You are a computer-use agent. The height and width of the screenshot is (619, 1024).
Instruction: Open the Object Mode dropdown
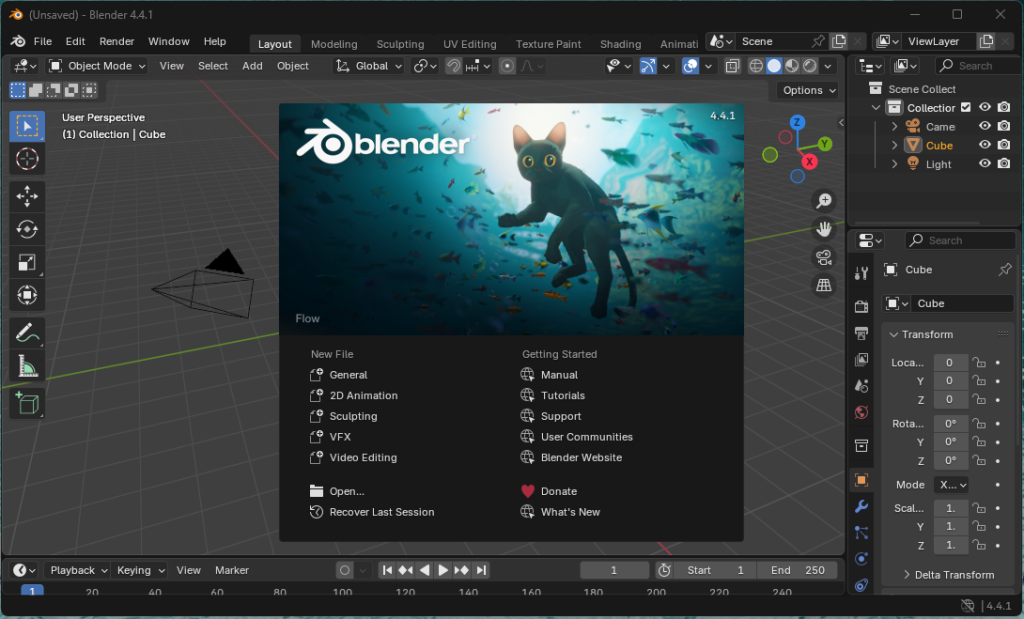[x=98, y=66]
